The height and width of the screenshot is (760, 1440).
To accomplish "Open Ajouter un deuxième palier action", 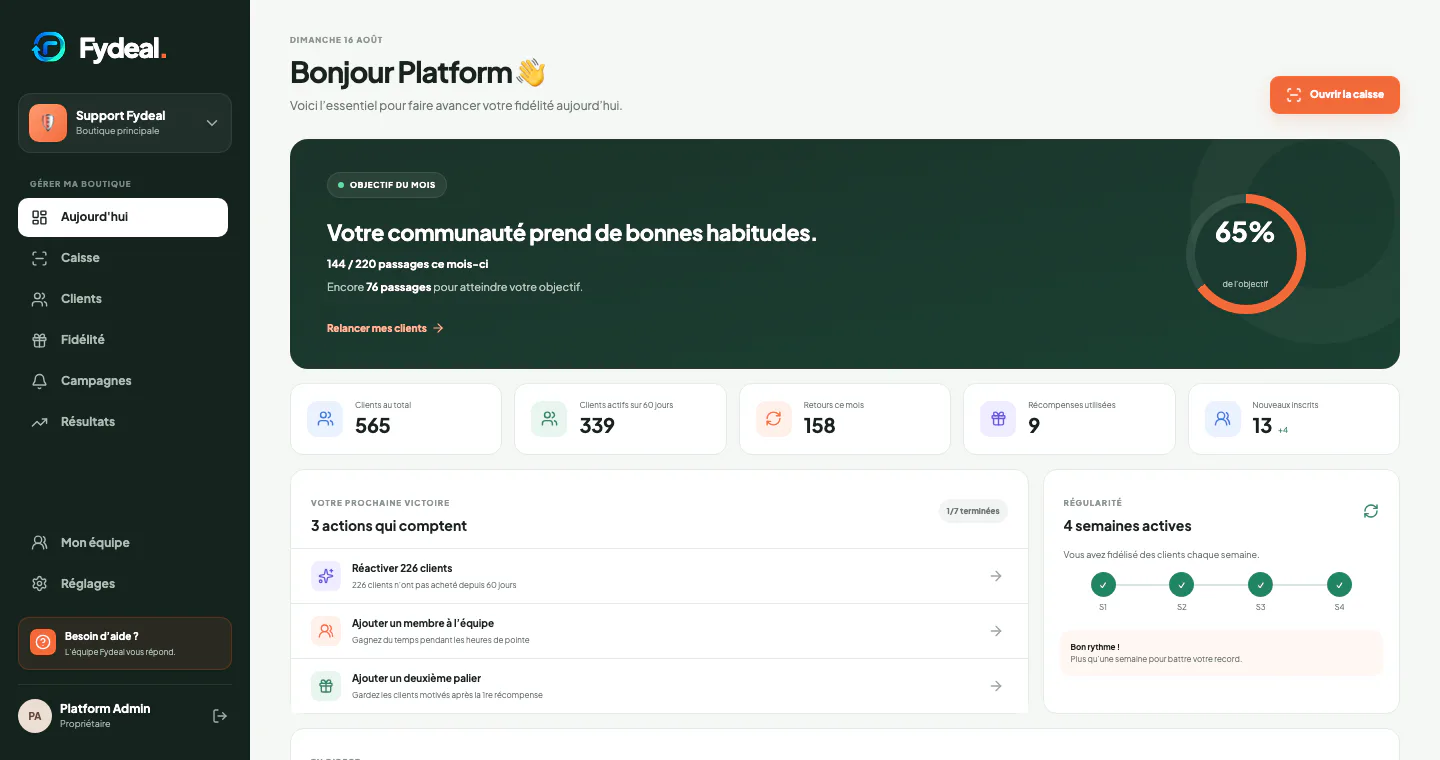I will [x=659, y=686].
